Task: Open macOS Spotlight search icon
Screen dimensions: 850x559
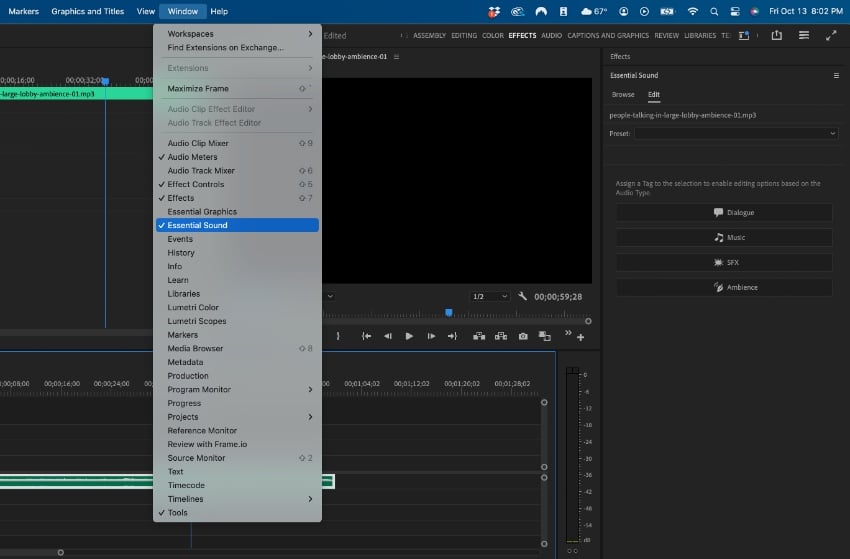Action: 714,11
